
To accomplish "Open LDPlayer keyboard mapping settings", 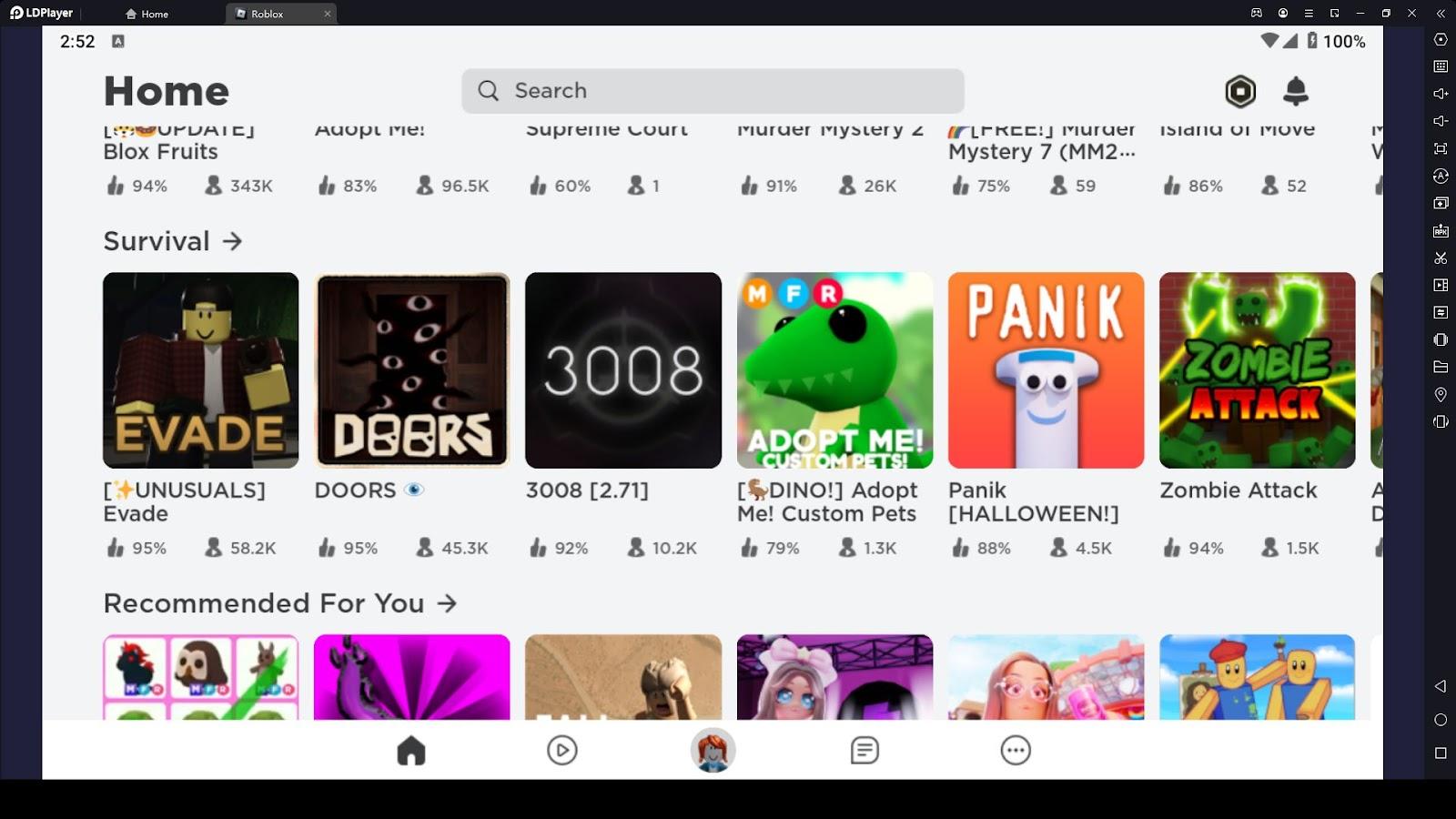I will pyautogui.click(x=1441, y=66).
